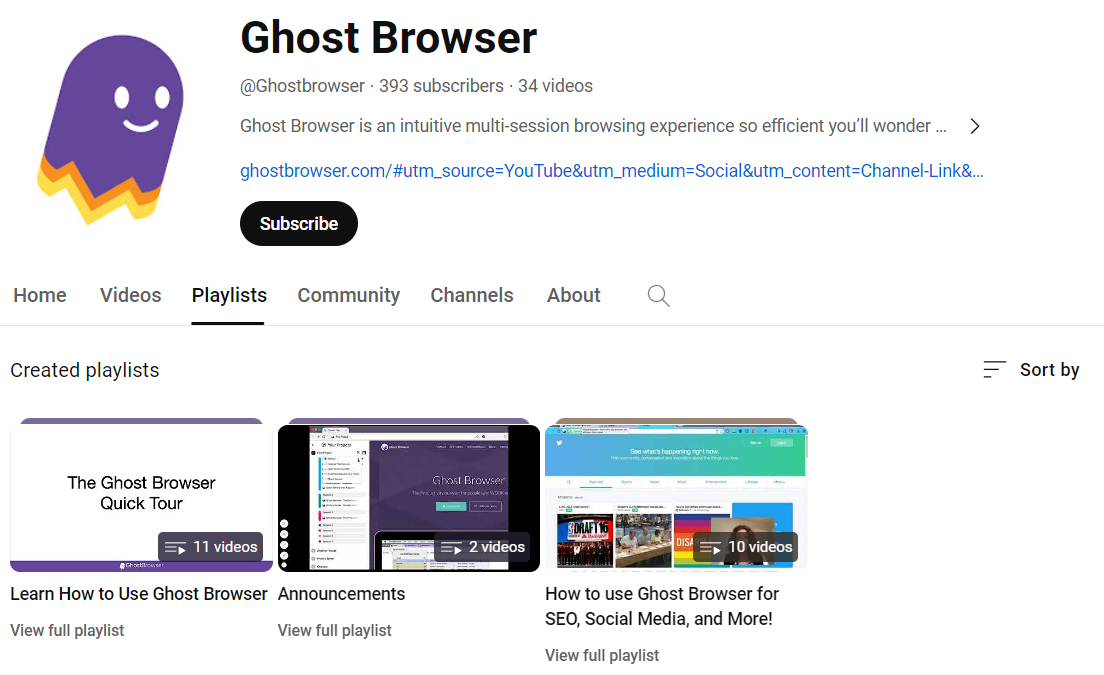Open the Community tab
This screenshot has height=675, width=1104.
click(348, 295)
